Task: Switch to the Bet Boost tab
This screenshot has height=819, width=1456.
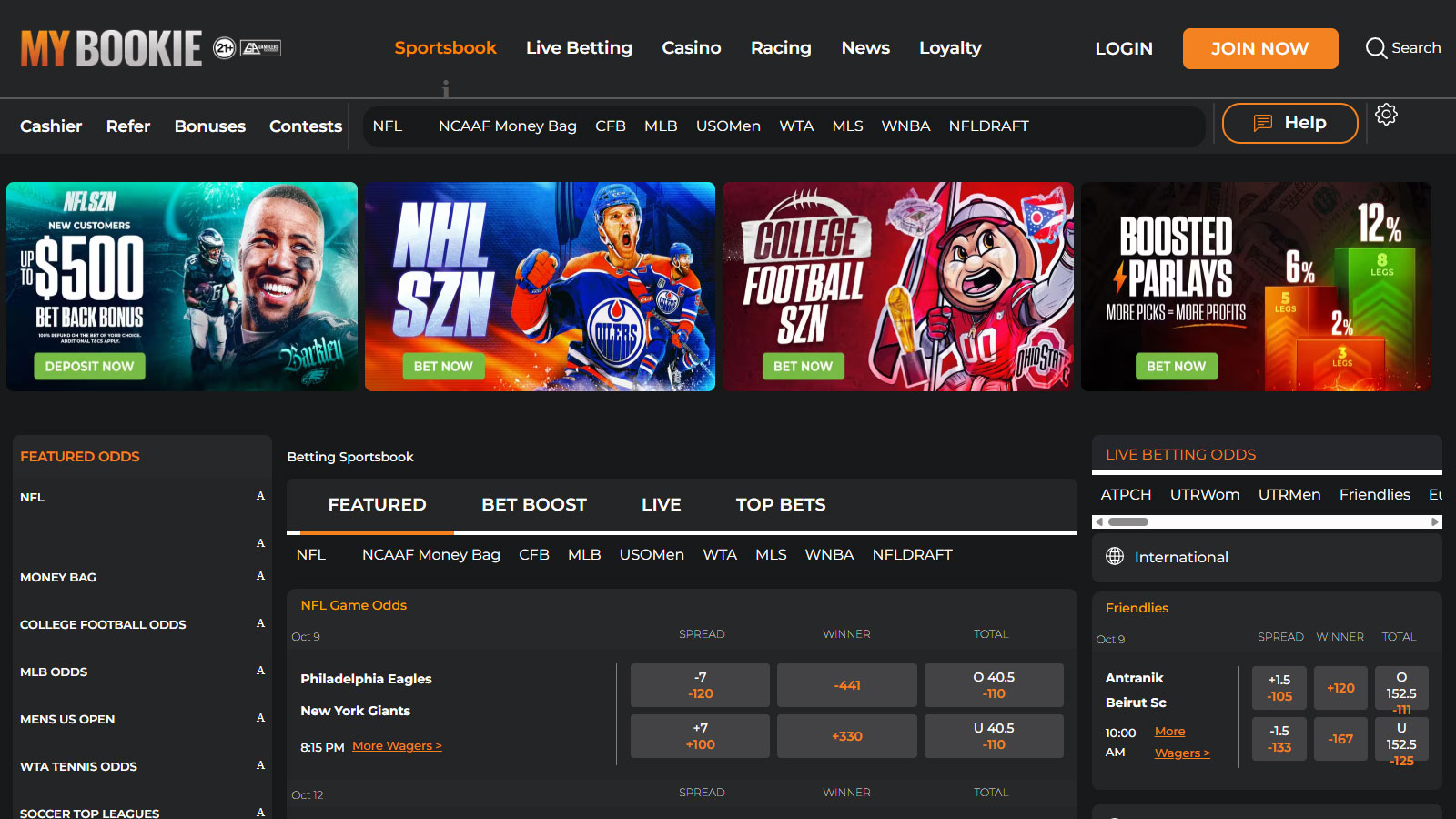Action: point(534,504)
